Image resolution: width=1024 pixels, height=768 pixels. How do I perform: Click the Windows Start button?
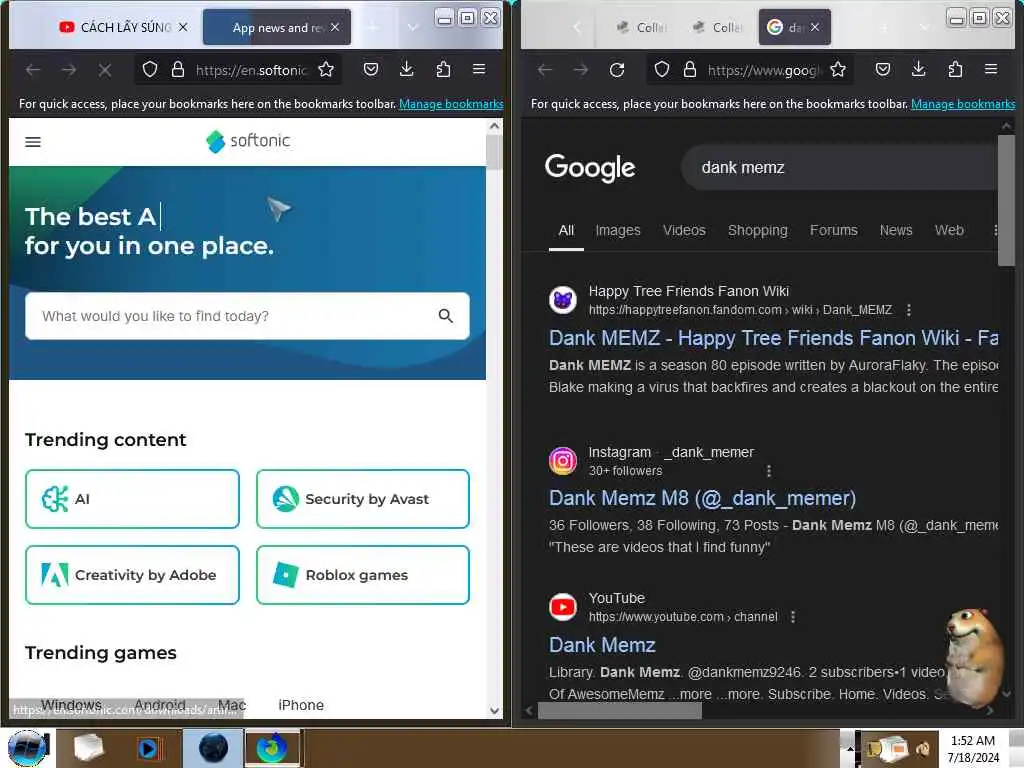pyautogui.click(x=28, y=748)
